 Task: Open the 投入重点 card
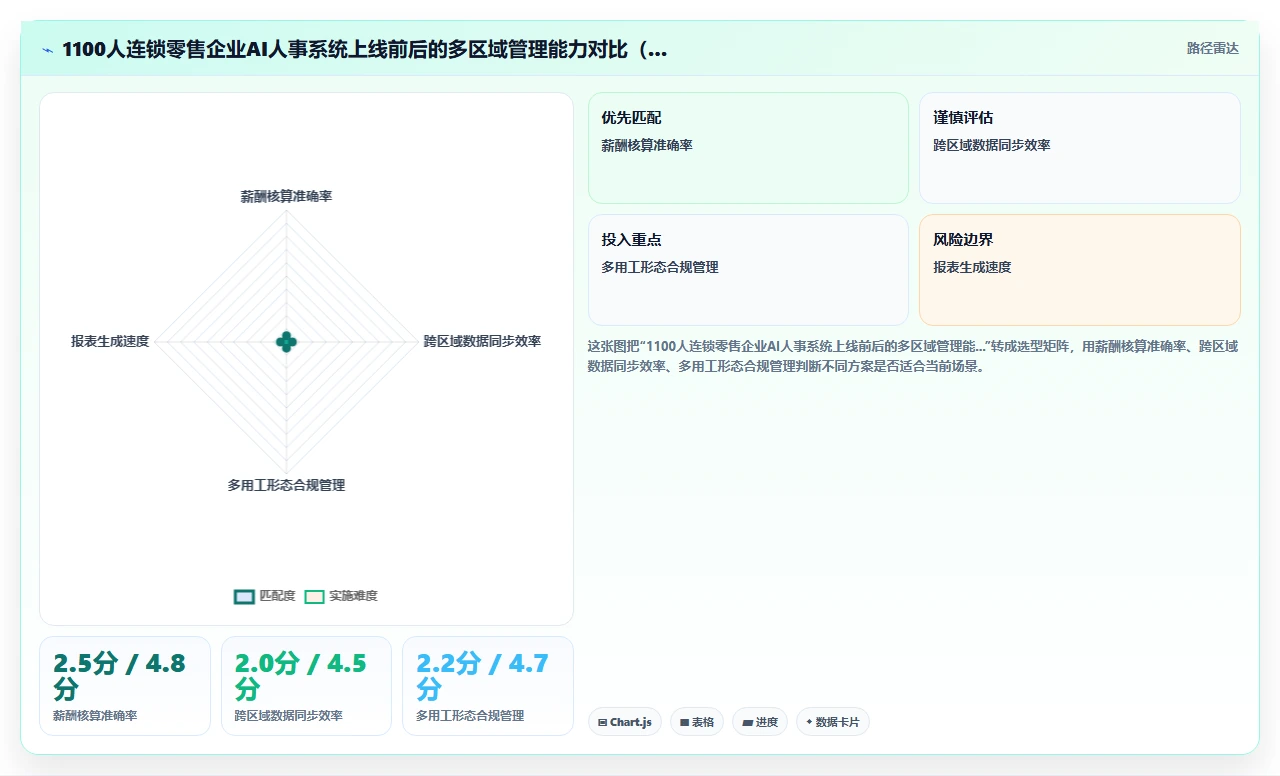point(748,270)
